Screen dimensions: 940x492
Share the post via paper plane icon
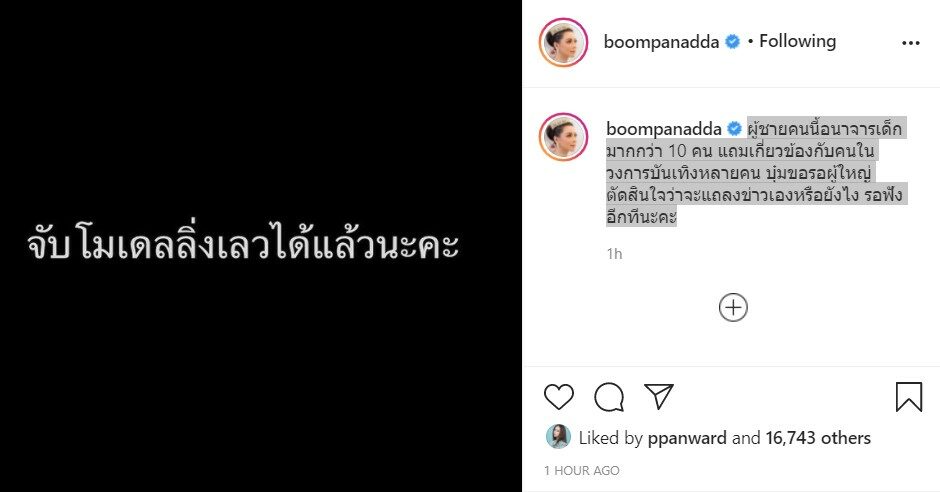tap(659, 396)
